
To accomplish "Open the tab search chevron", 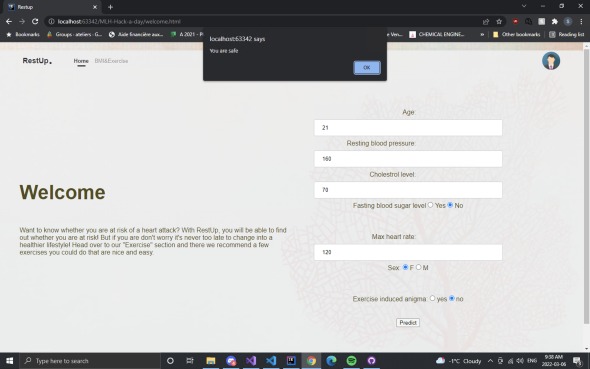I will [524, 6].
